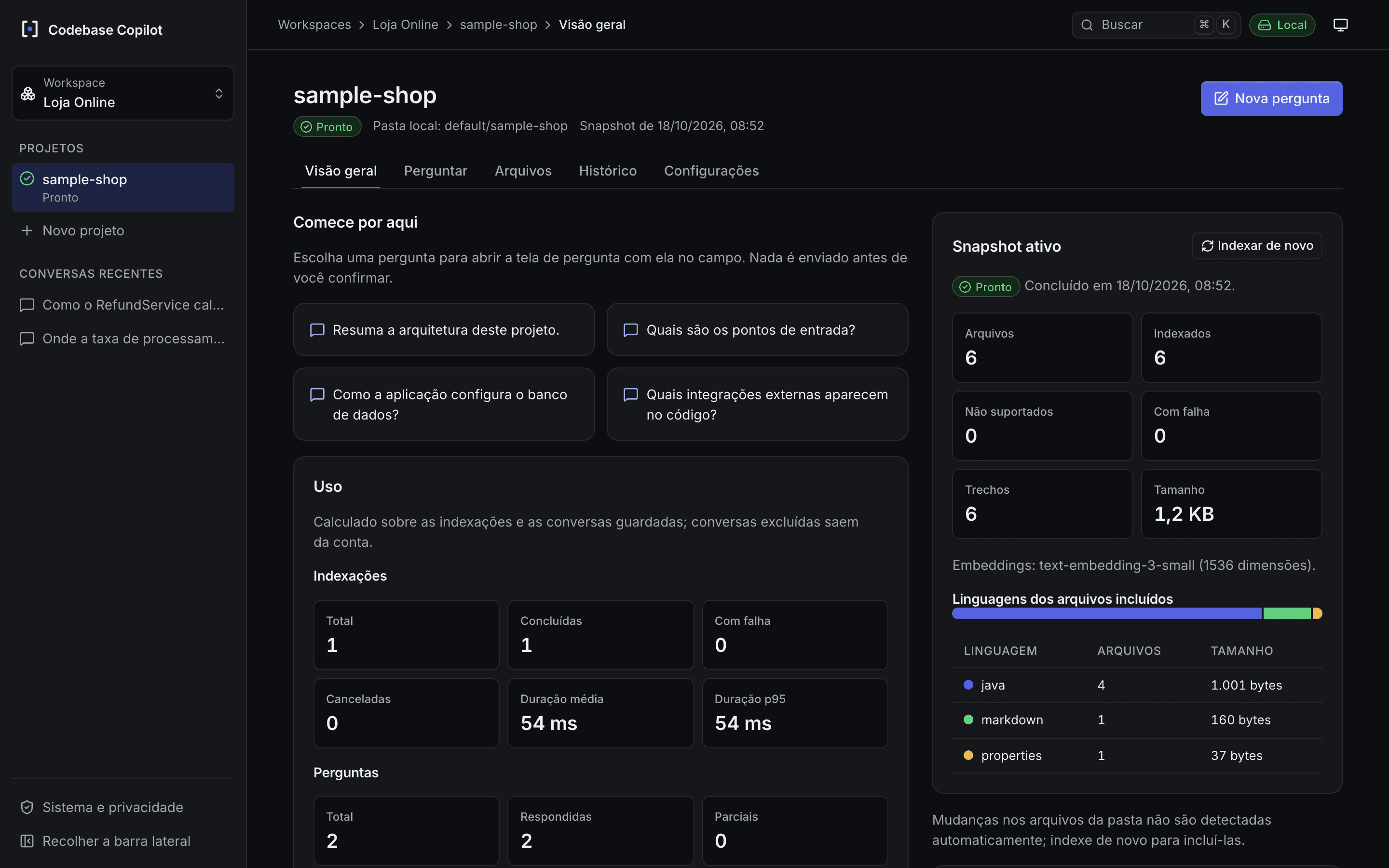Choose the integrações externas question card
This screenshot has height=868, width=1389.
click(757, 404)
